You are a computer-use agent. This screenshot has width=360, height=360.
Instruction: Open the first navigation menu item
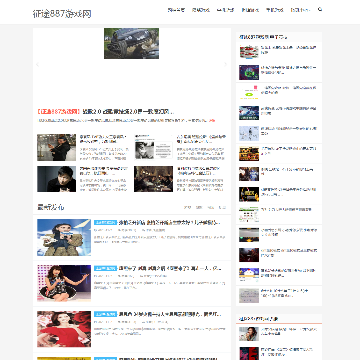pyautogui.click(x=176, y=10)
